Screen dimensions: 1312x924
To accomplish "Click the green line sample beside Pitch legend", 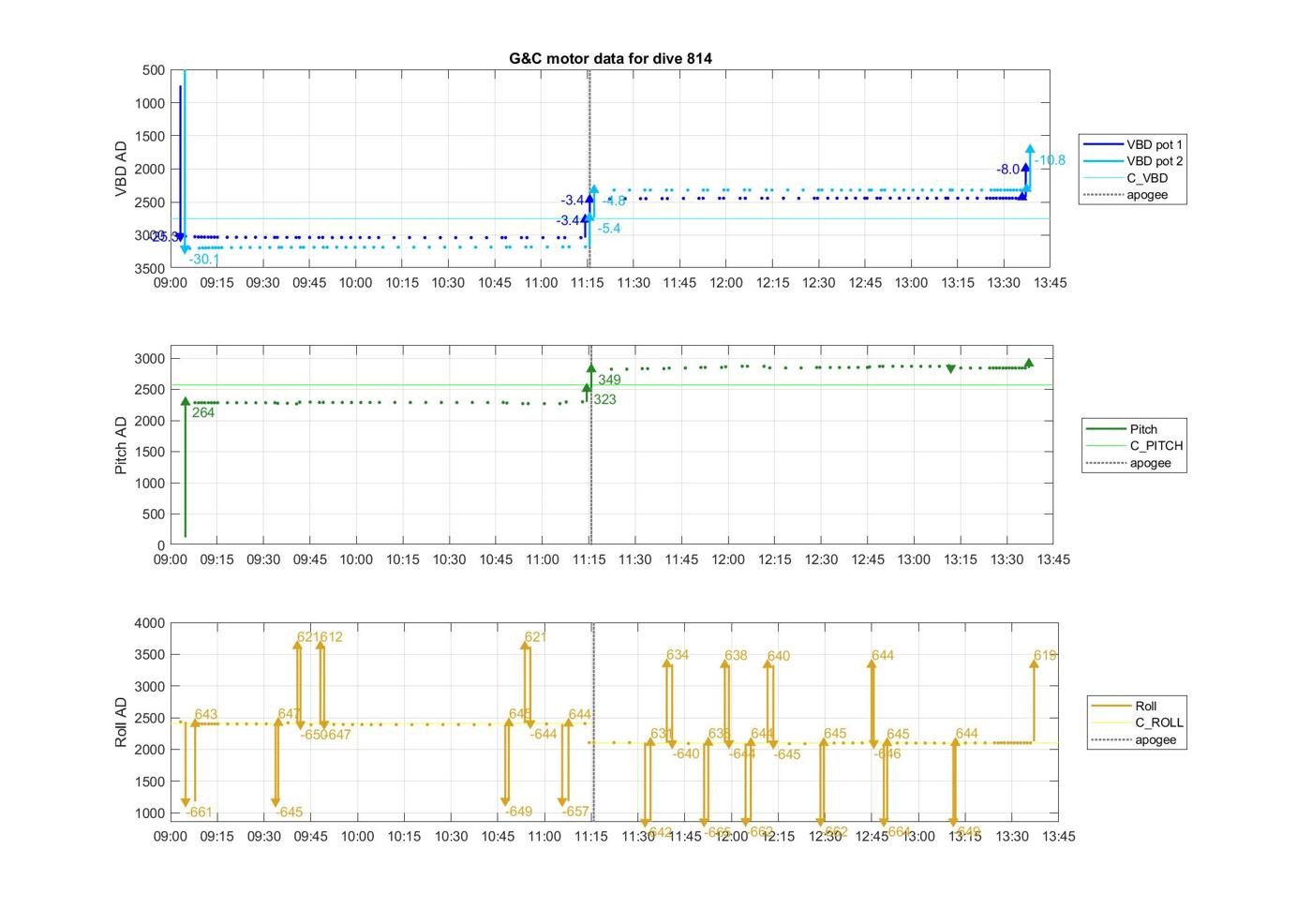I will (1106, 429).
